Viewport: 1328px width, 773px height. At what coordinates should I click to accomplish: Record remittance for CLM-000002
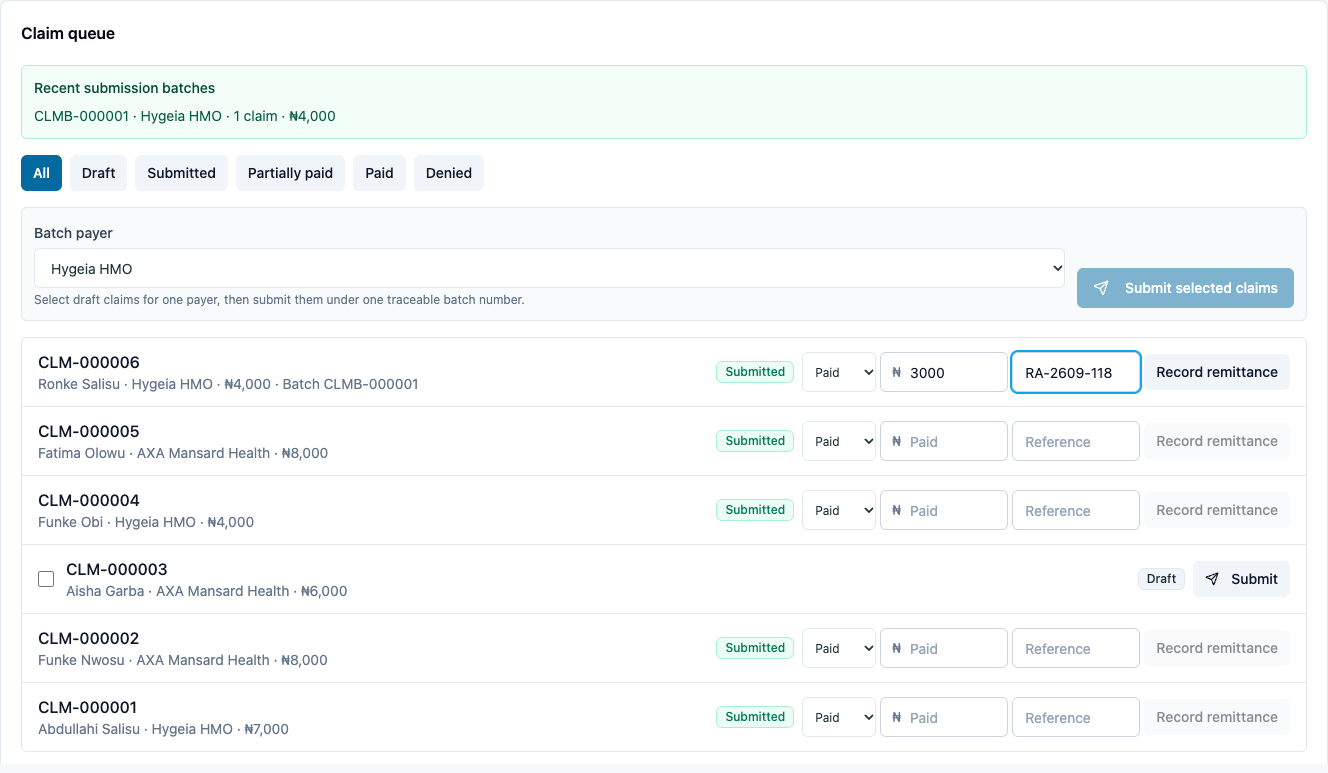[1217, 648]
